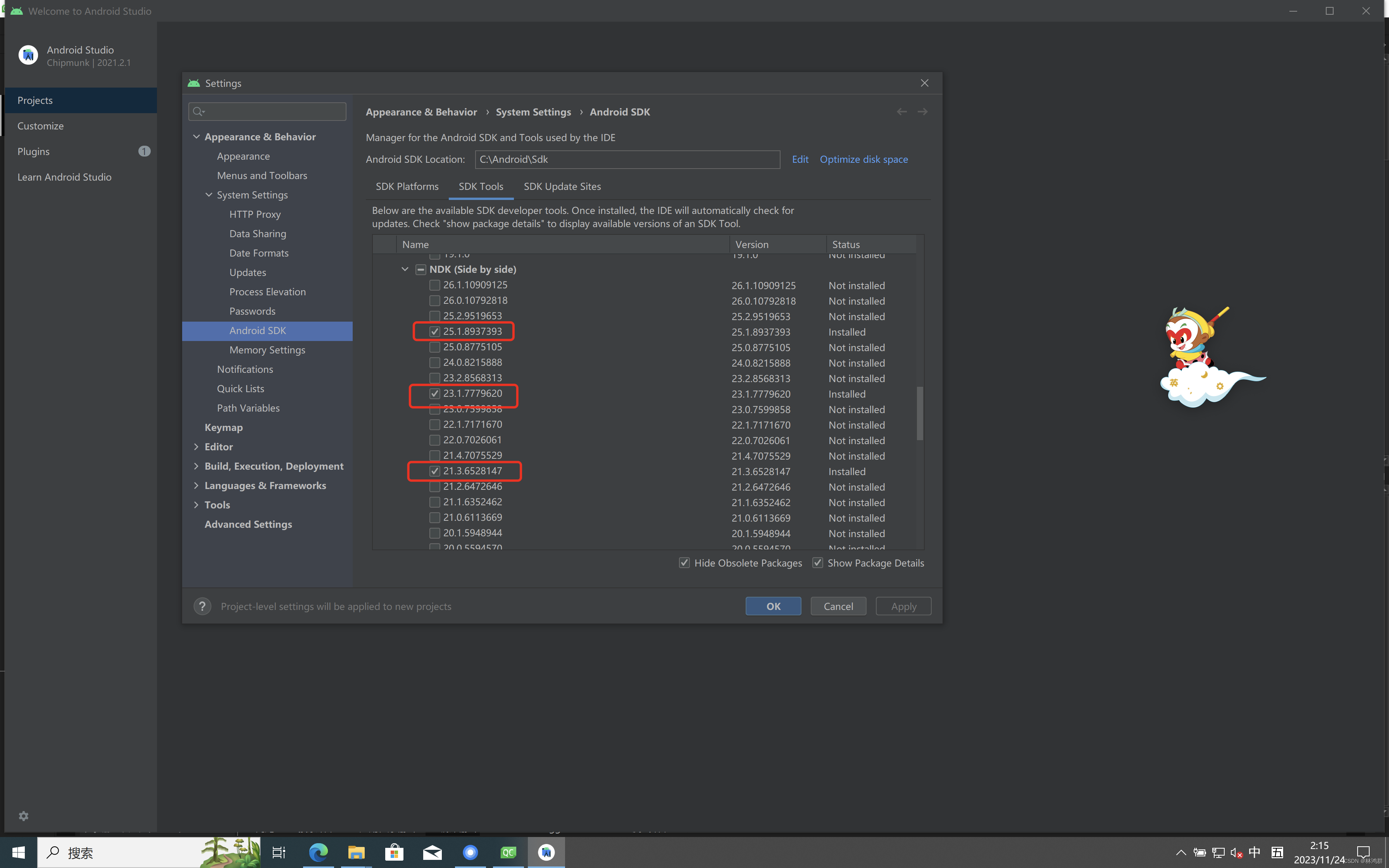Image resolution: width=1389 pixels, height=868 pixels.
Task: Click Optimize disk space link
Action: tap(863, 159)
